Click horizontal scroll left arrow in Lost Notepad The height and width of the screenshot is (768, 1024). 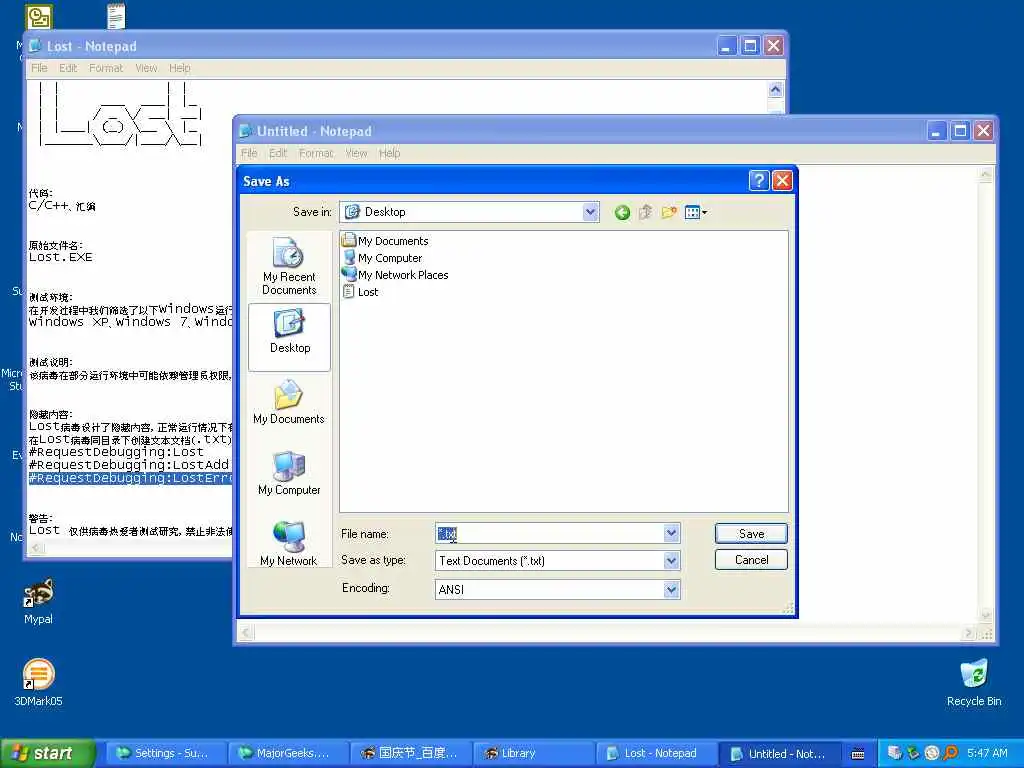tap(37, 549)
